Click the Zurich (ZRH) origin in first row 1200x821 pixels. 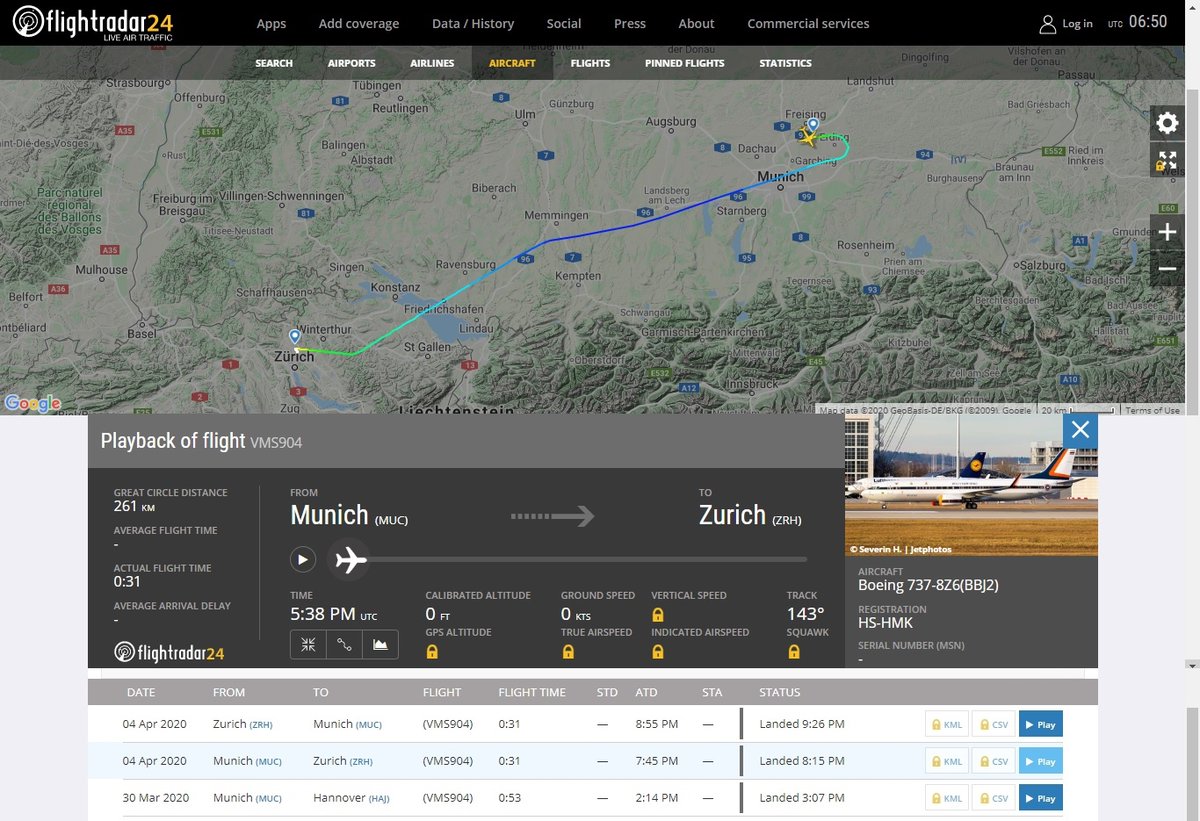243,724
